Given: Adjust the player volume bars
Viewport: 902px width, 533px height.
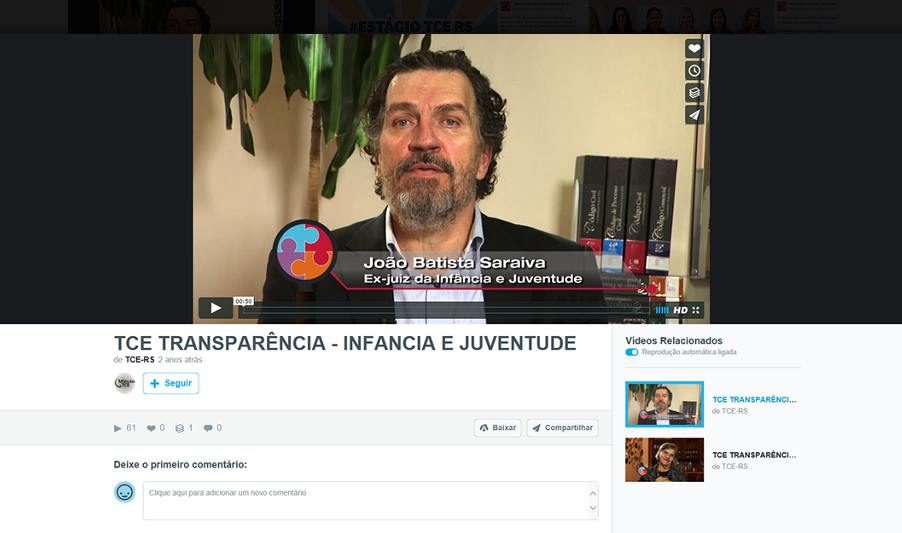Looking at the screenshot, I should (662, 310).
